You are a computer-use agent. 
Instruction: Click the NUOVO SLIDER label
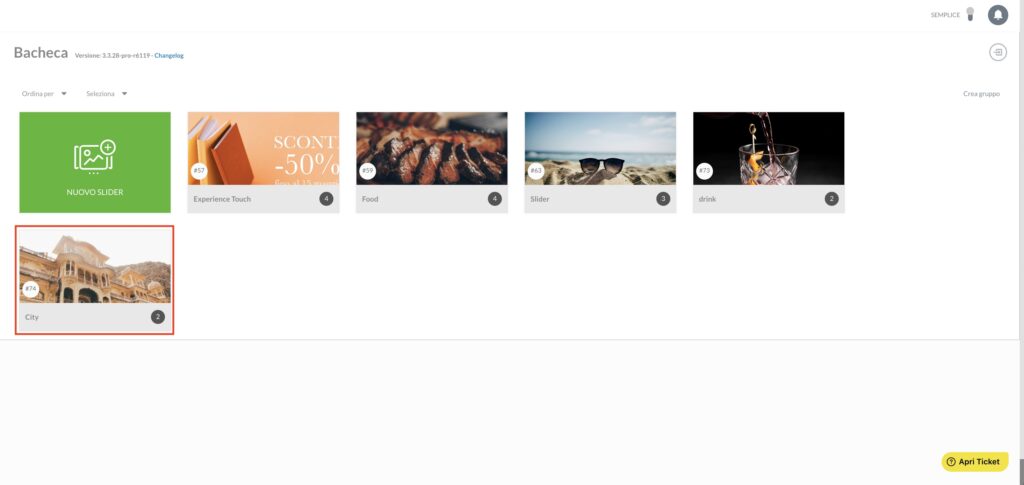(x=95, y=193)
